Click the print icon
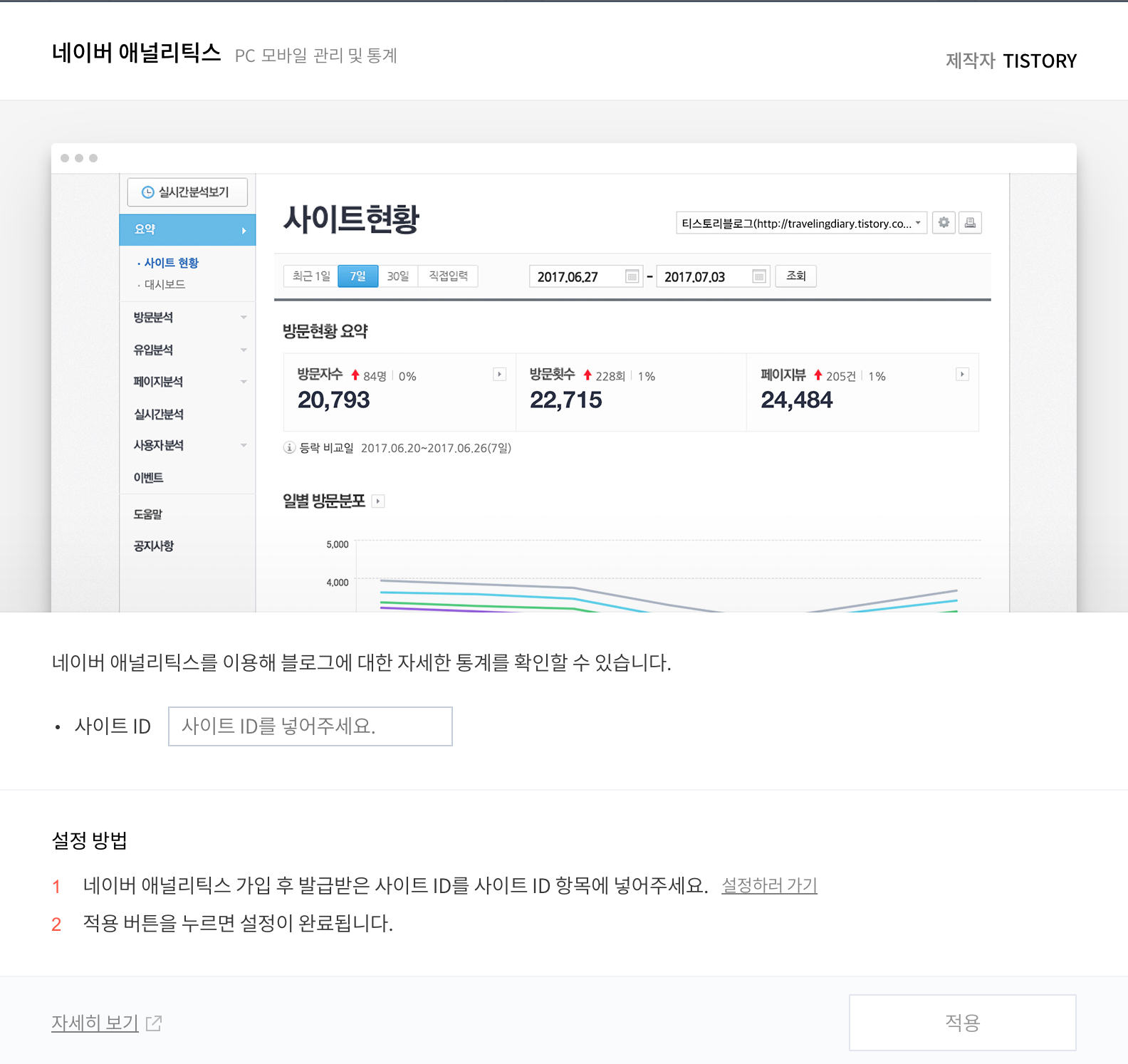 click(x=970, y=223)
